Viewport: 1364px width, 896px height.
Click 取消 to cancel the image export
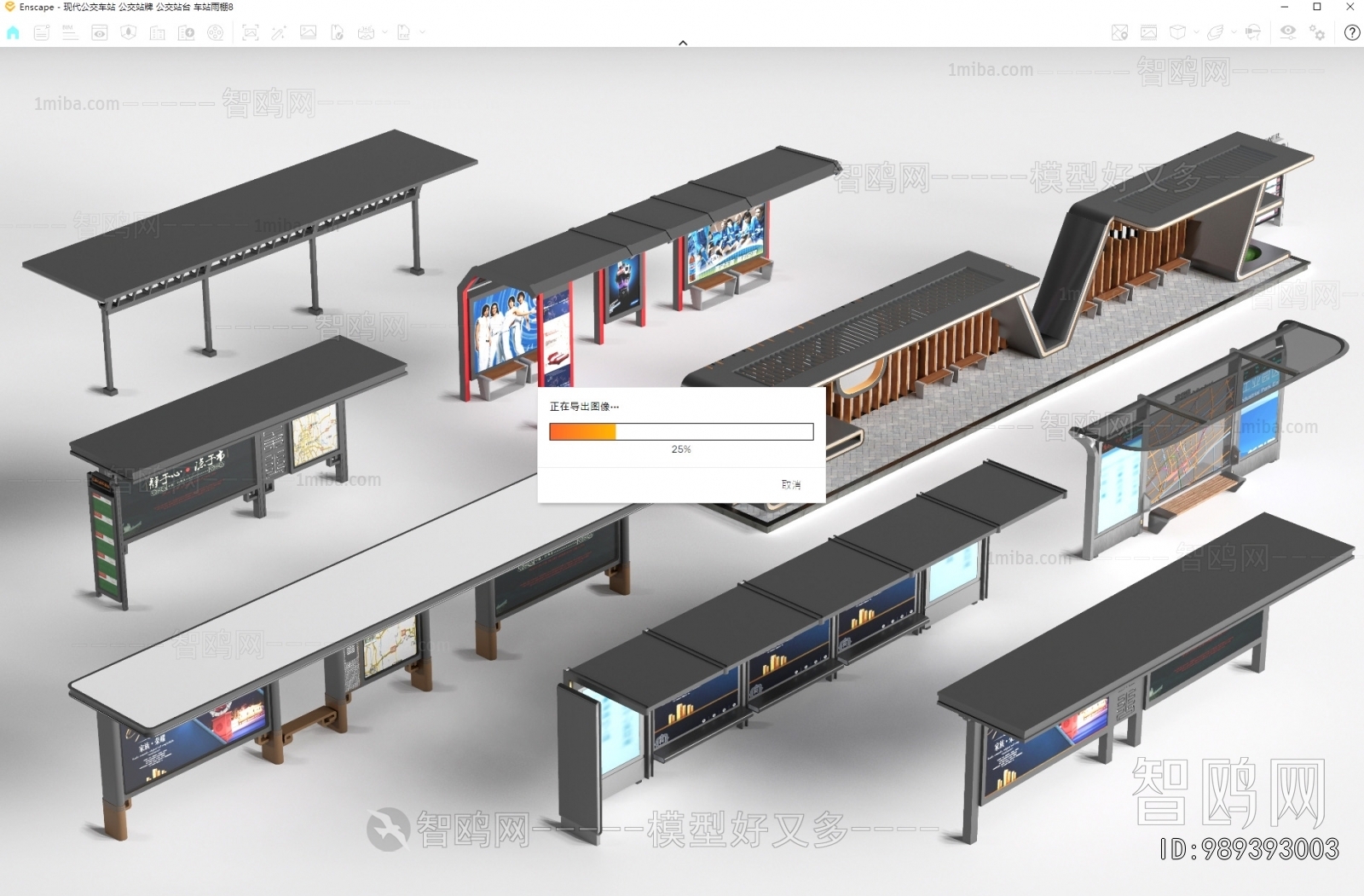(x=790, y=484)
